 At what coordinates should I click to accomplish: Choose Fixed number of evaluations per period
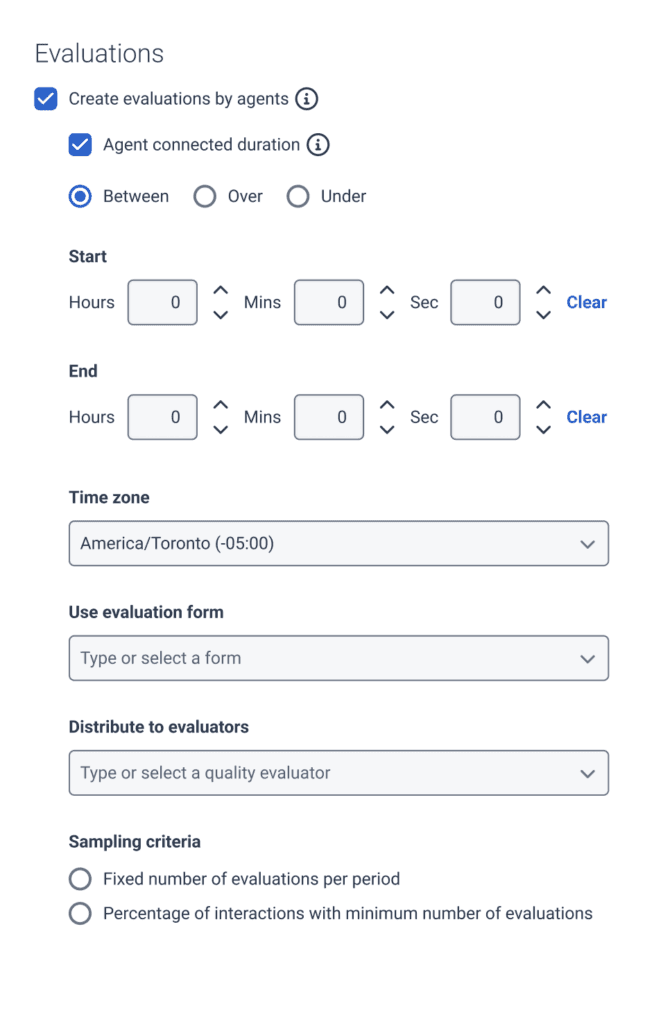80,879
